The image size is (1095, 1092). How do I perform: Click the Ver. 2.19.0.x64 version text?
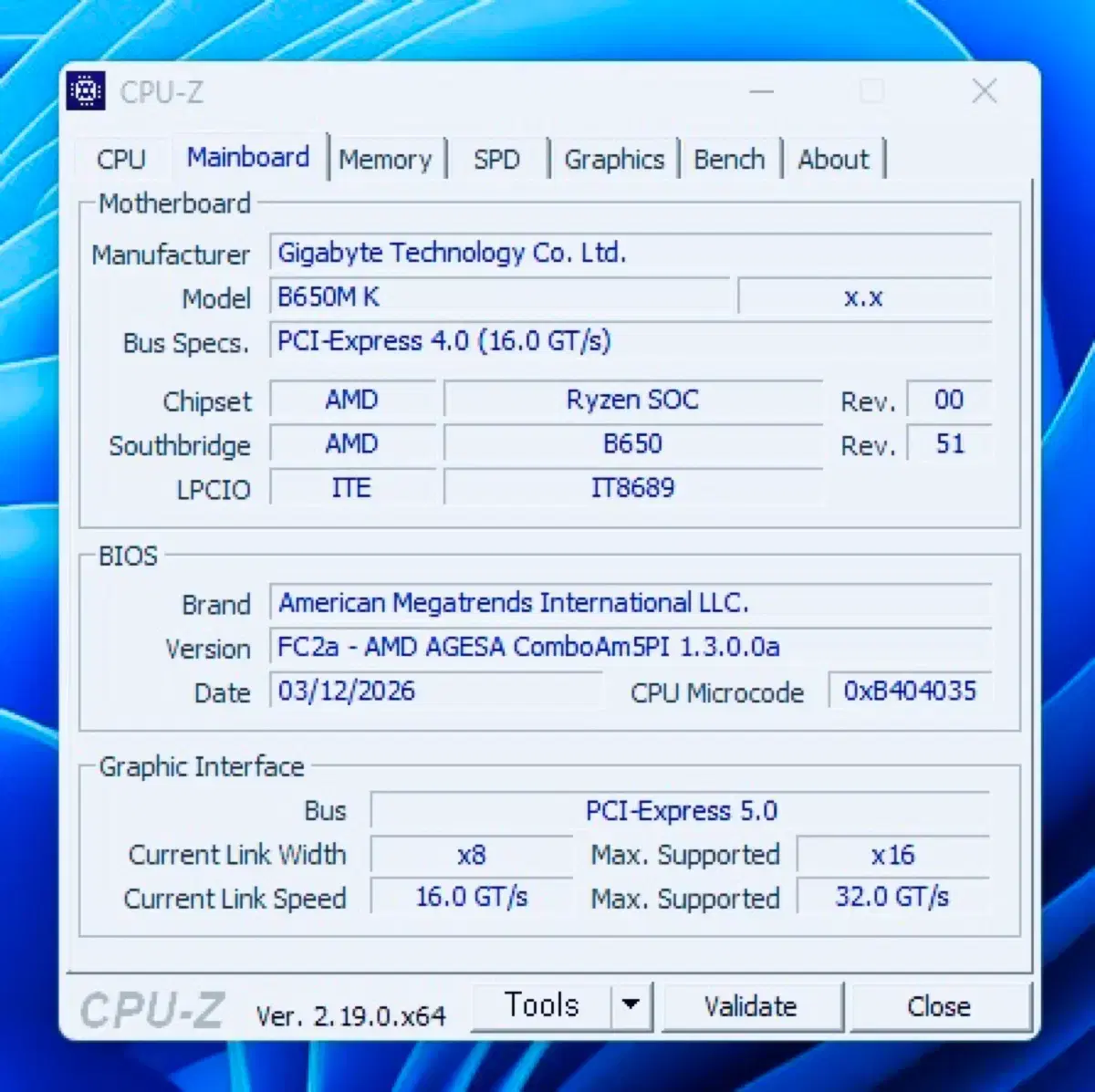coord(351,1016)
